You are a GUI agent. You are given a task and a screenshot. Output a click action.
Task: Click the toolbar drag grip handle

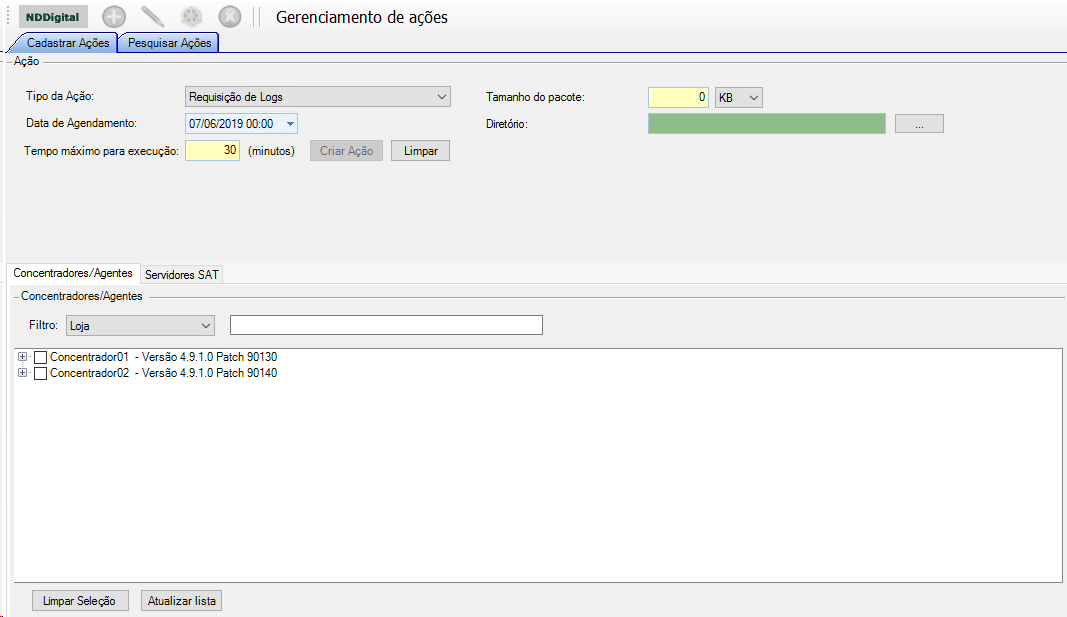coord(8,17)
